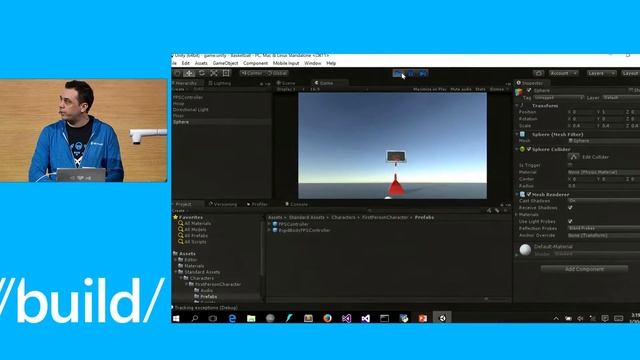Open the Windows Start menu
This screenshot has height=360, width=640.
pyautogui.click(x=176, y=318)
